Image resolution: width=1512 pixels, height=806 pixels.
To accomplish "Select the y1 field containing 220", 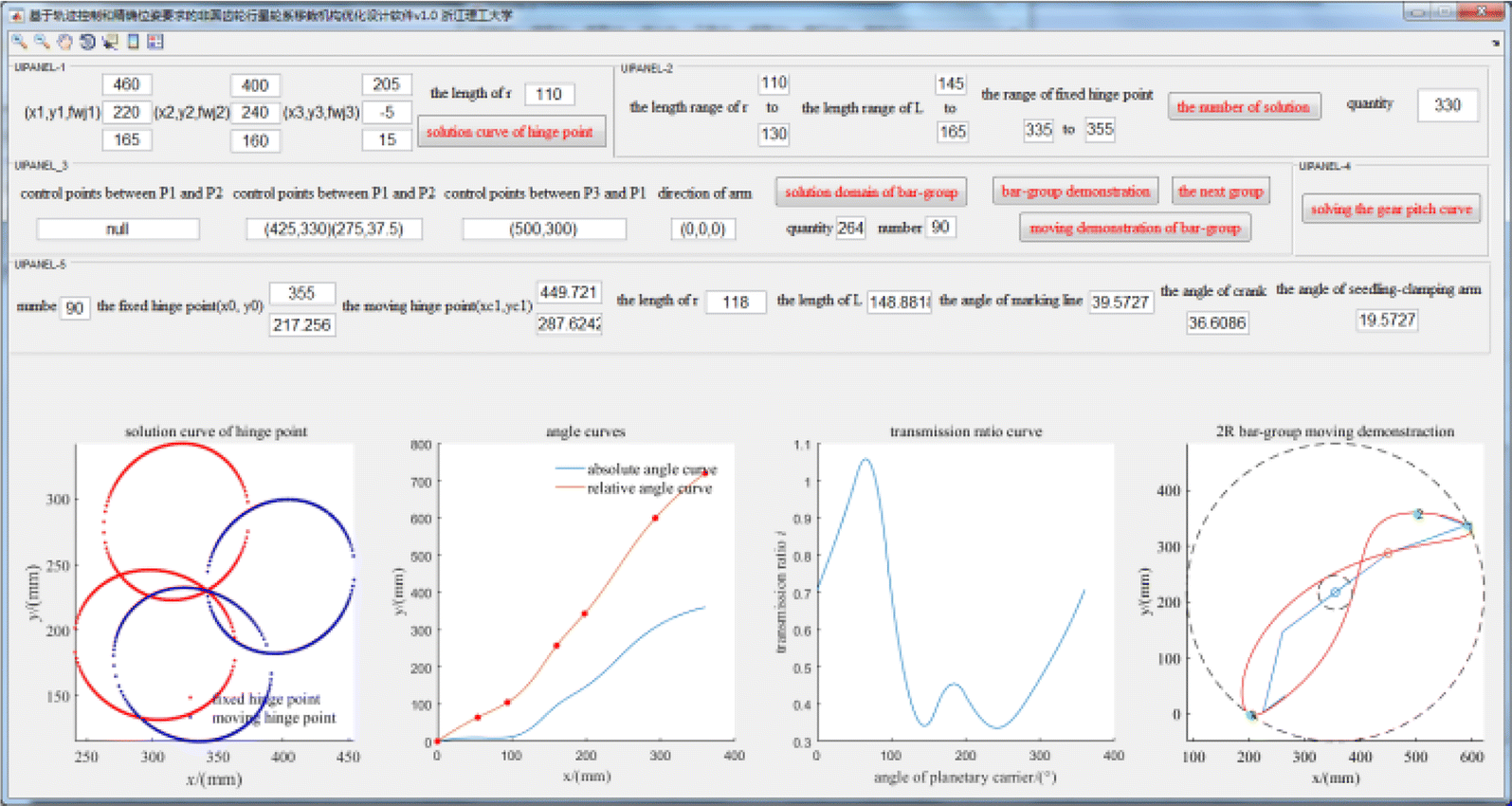I will [x=126, y=112].
